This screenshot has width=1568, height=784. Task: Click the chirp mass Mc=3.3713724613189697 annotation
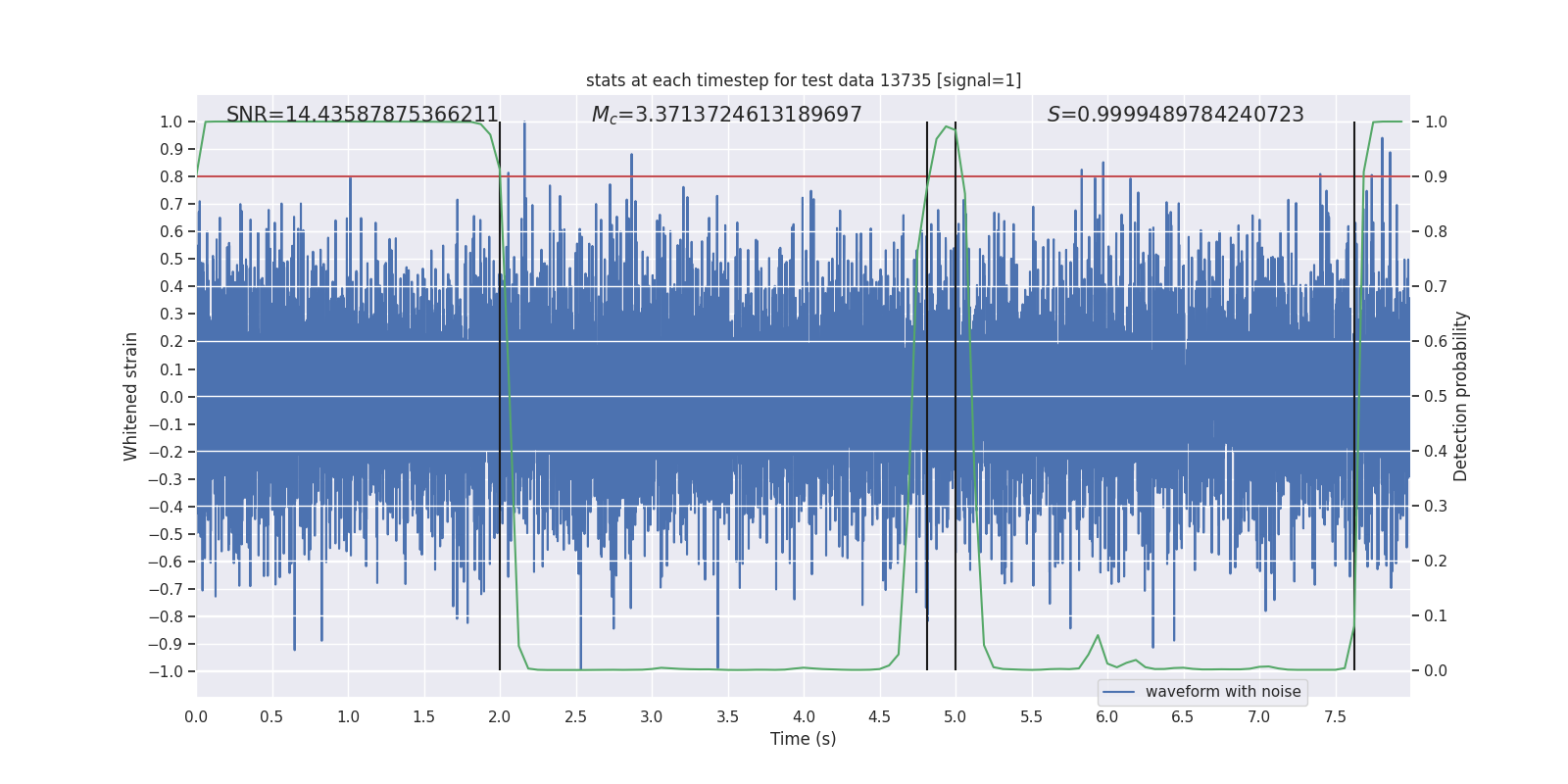pyautogui.click(x=727, y=115)
